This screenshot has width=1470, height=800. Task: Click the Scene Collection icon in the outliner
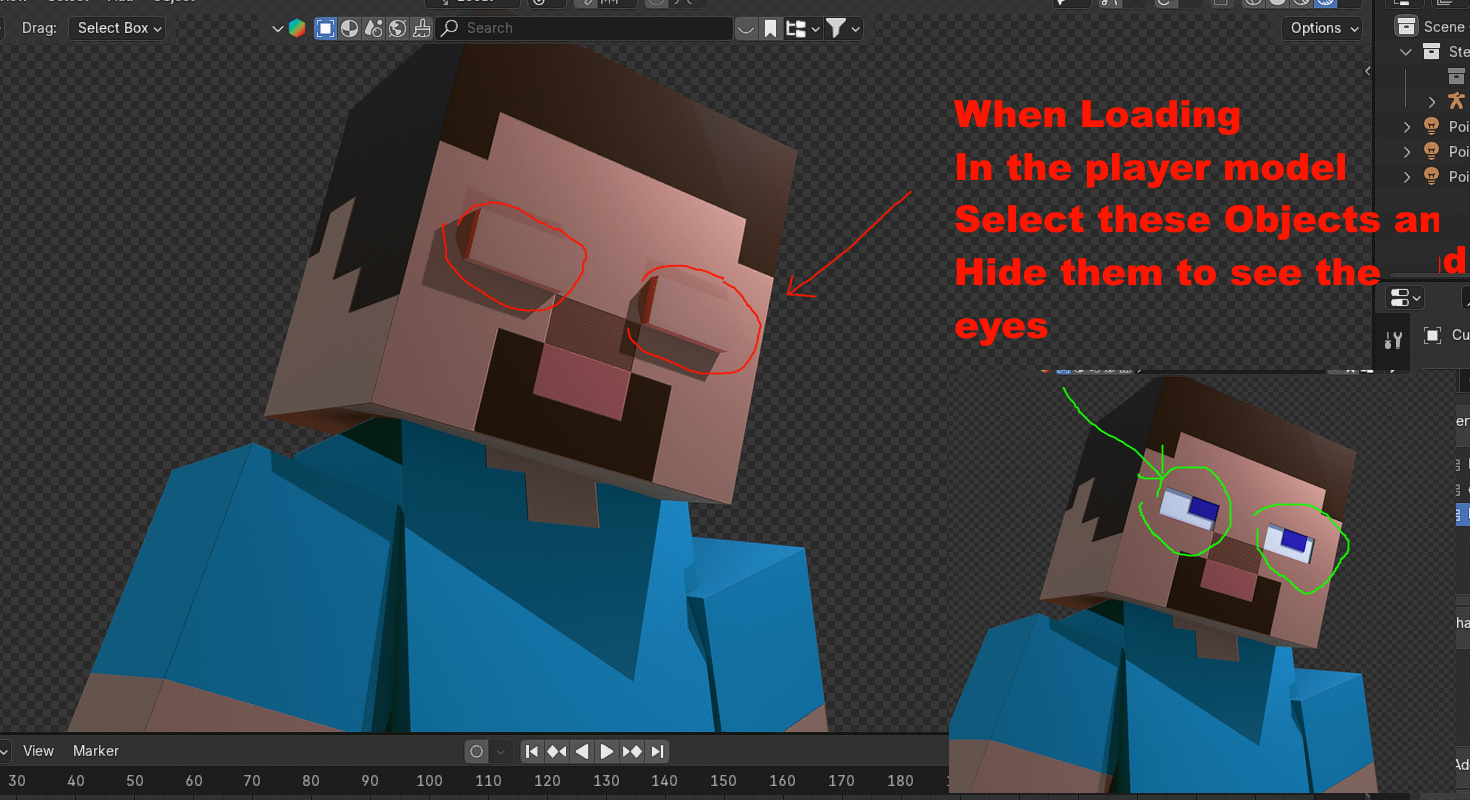pos(1406,26)
